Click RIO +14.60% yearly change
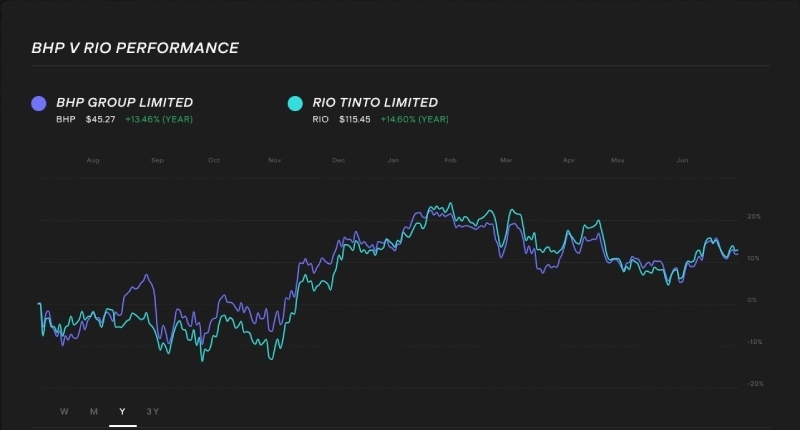The image size is (800, 430). [x=415, y=119]
